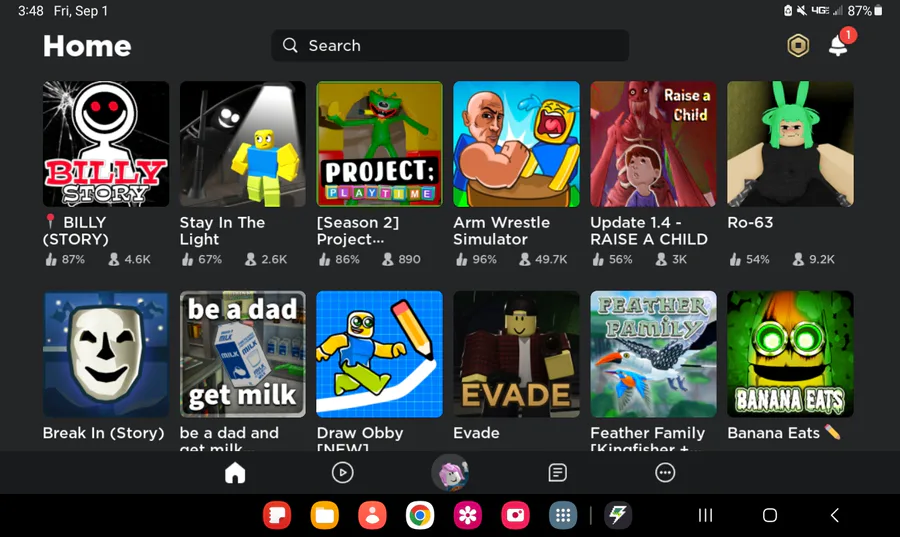This screenshot has width=900, height=537.
Task: Click the 9.2K players under Ro-63
Action: [813, 259]
